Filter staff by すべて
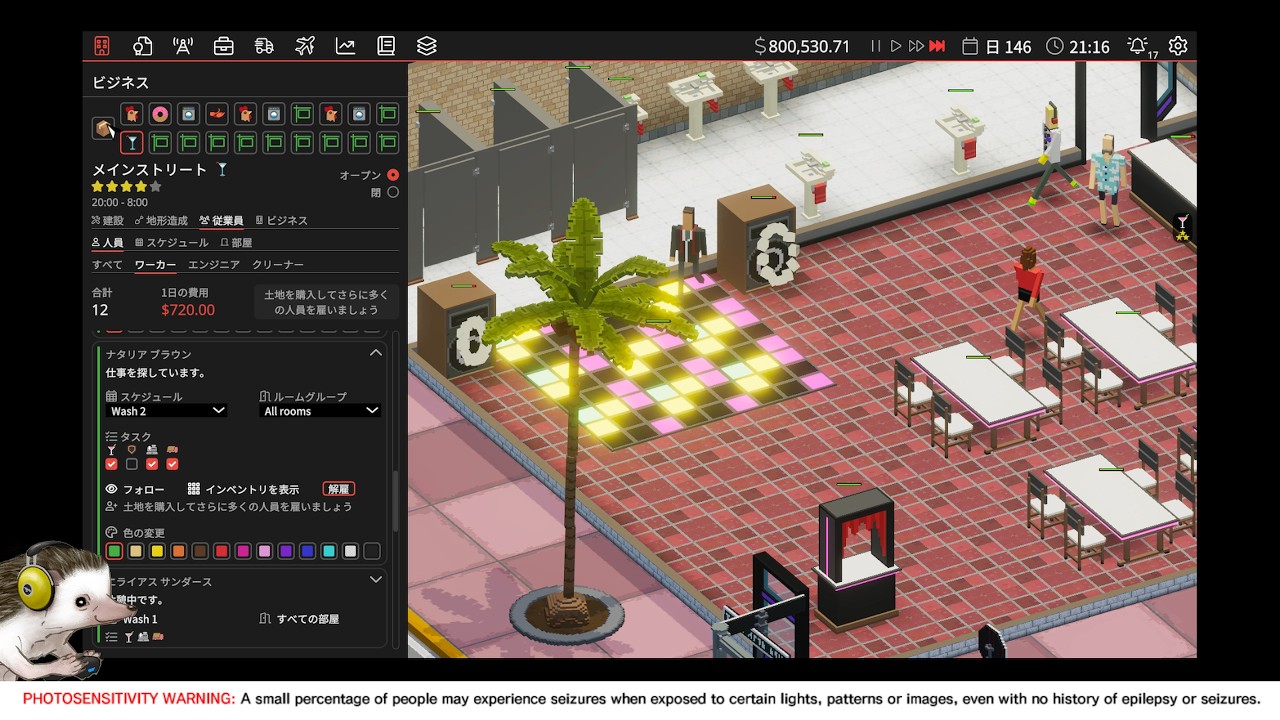Screen dimensions: 1280x720 [x=107, y=265]
